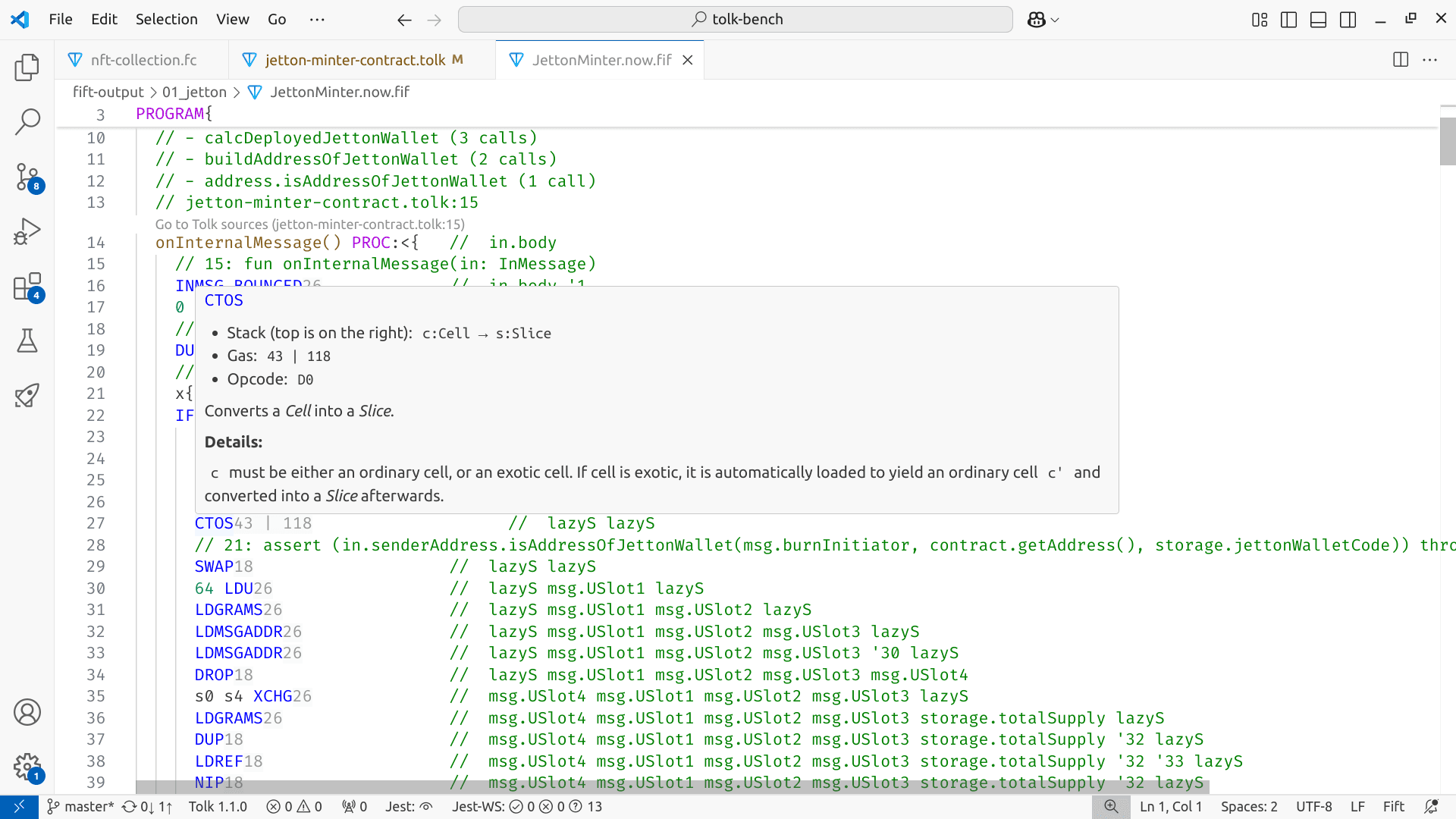
Task: Go forward in navigation history
Action: 434,20
